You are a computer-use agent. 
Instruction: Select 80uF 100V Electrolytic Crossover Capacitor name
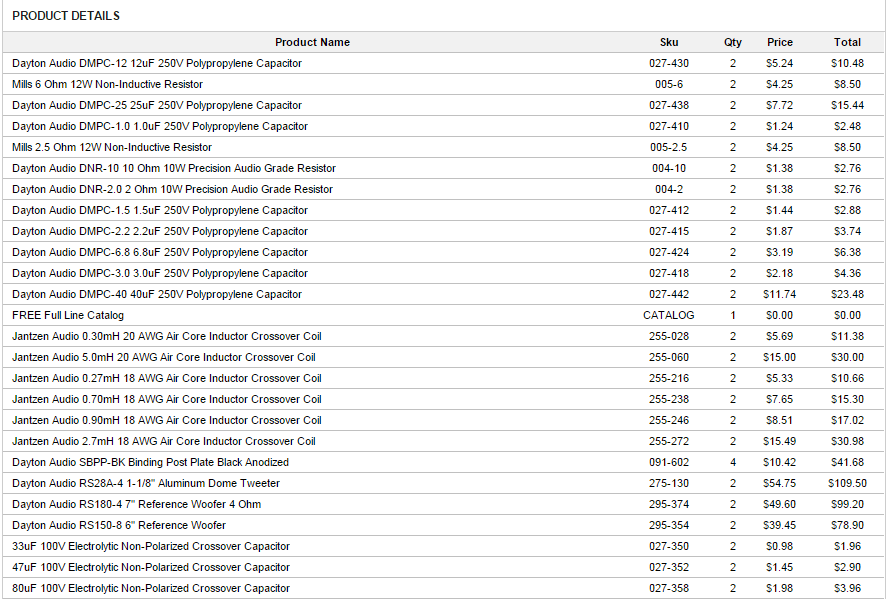[150, 588]
